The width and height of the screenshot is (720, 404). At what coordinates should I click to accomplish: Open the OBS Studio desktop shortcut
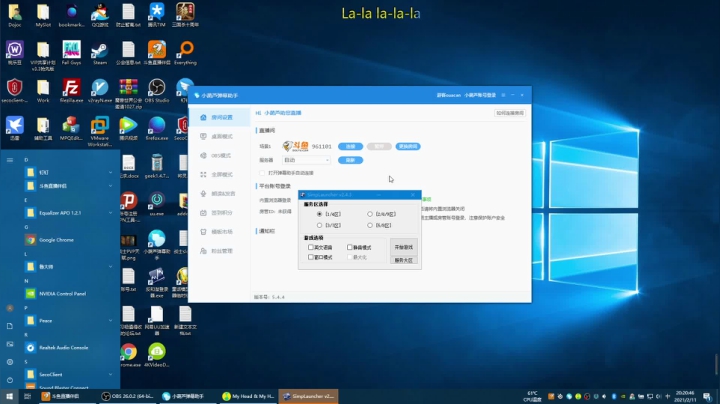[x=157, y=90]
